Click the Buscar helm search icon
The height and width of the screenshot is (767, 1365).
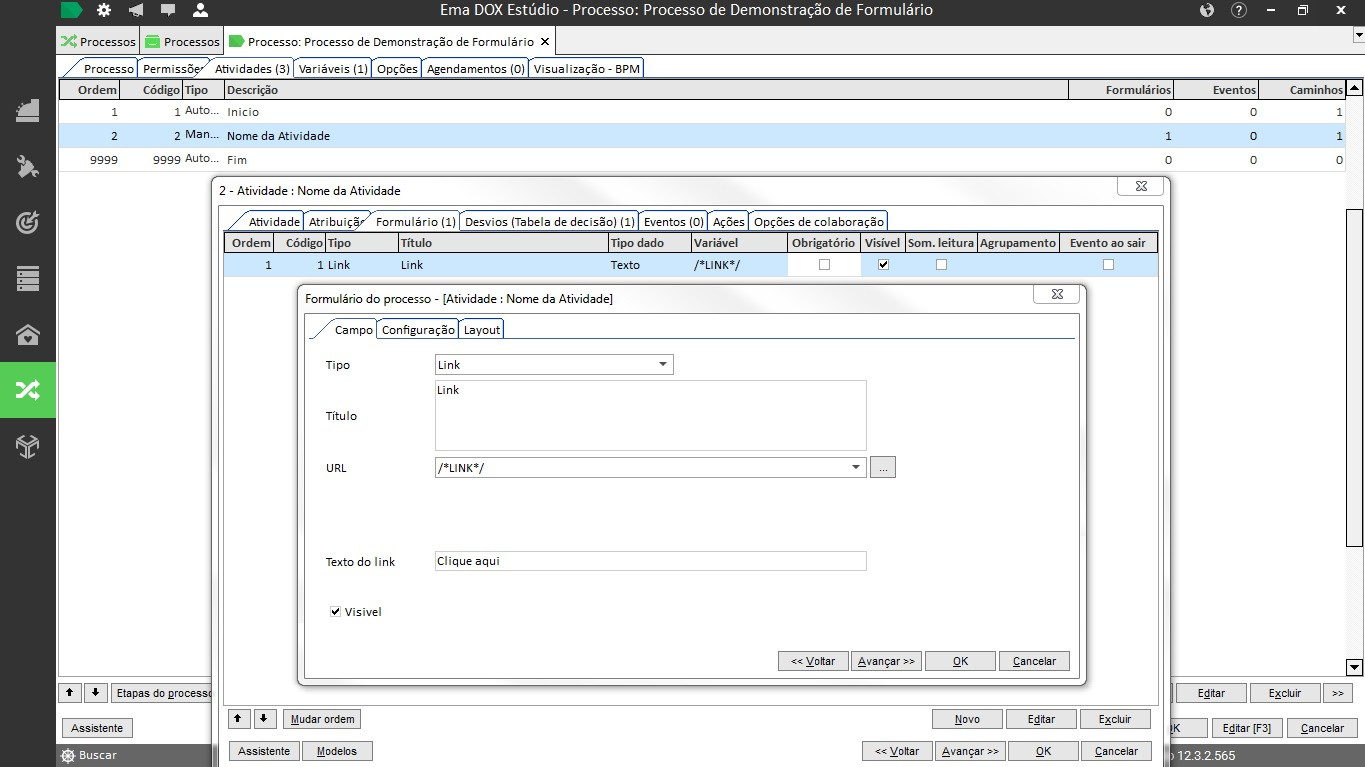point(68,756)
